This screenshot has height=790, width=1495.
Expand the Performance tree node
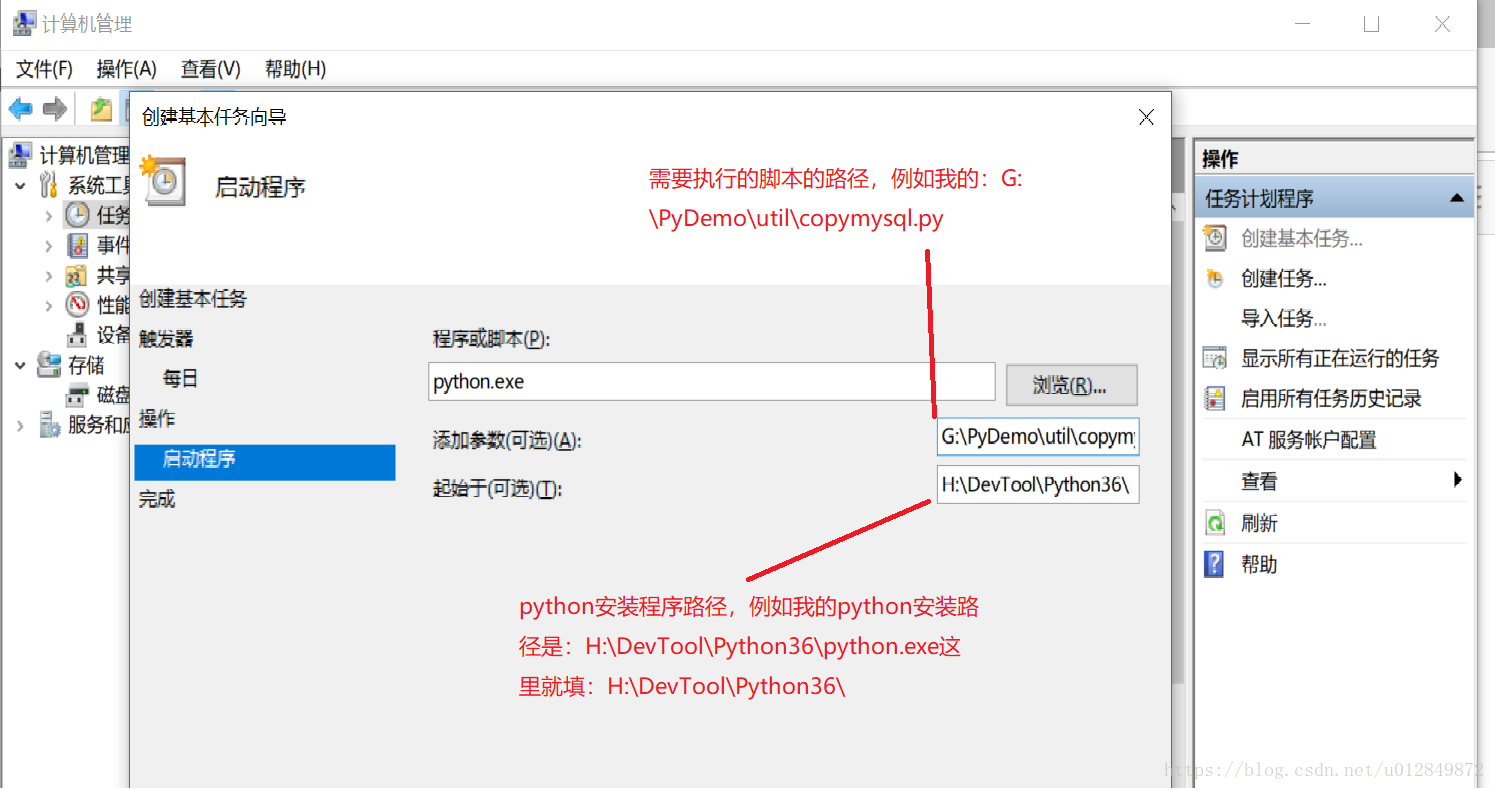[49, 305]
